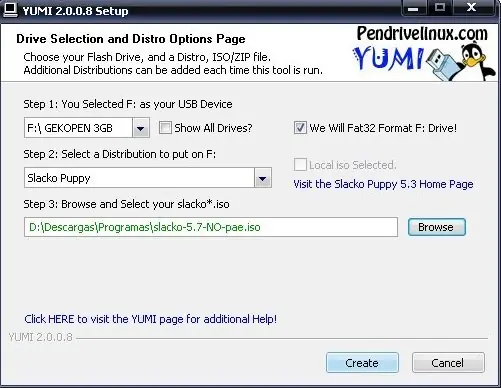This screenshot has height=388, width=501.
Task: Minimize the YUMI Setup window
Action: (413, 9)
